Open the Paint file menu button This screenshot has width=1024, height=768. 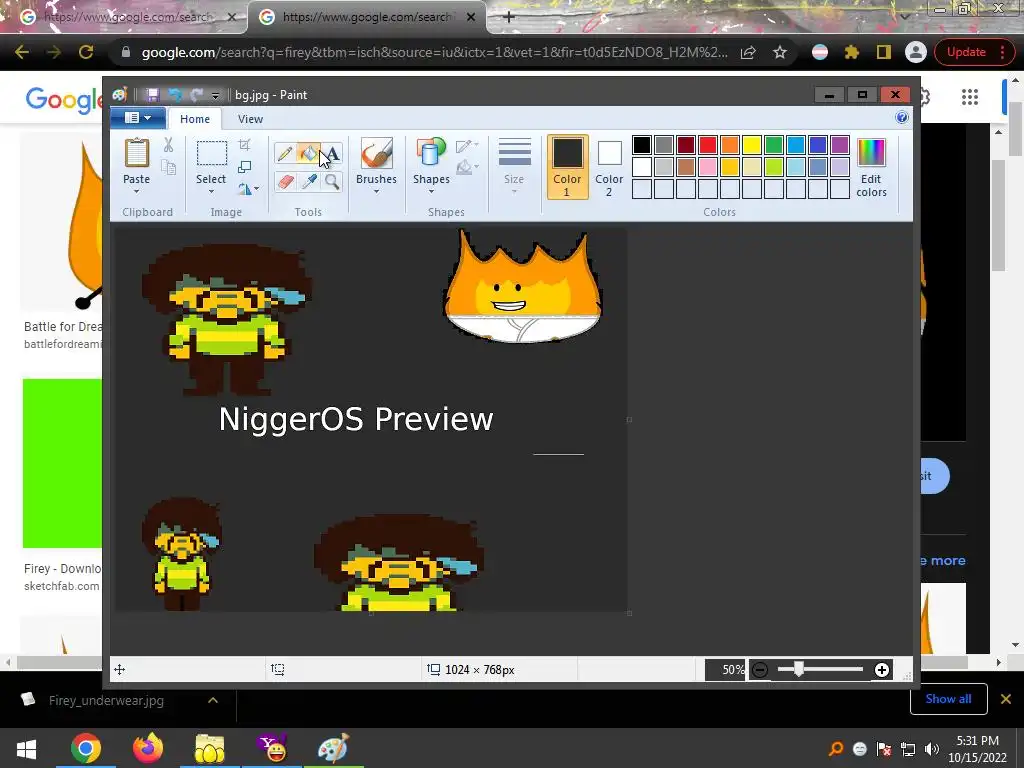[x=138, y=118]
